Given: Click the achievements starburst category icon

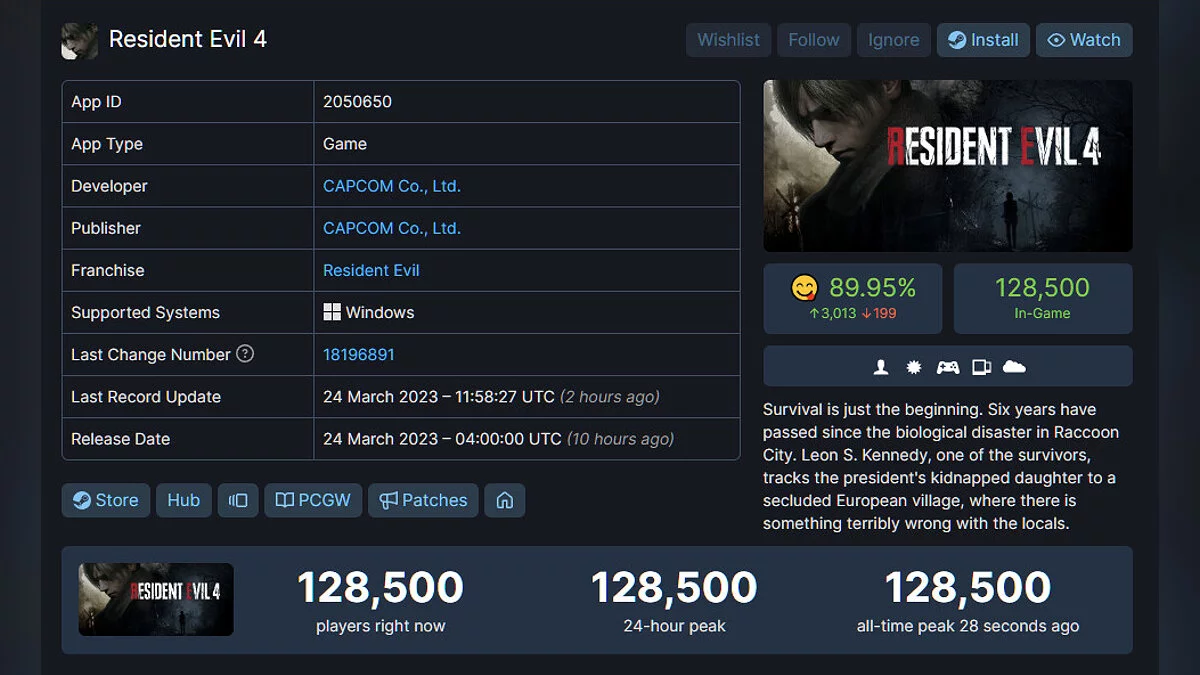Looking at the screenshot, I should coord(913,367).
